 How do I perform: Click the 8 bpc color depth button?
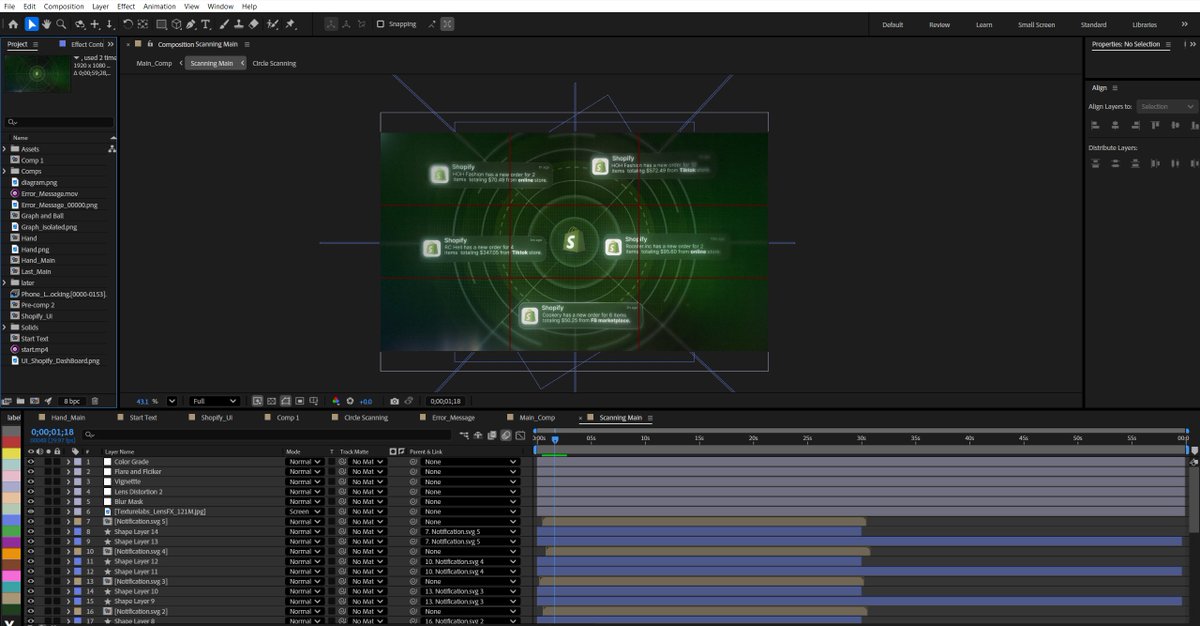(73, 401)
